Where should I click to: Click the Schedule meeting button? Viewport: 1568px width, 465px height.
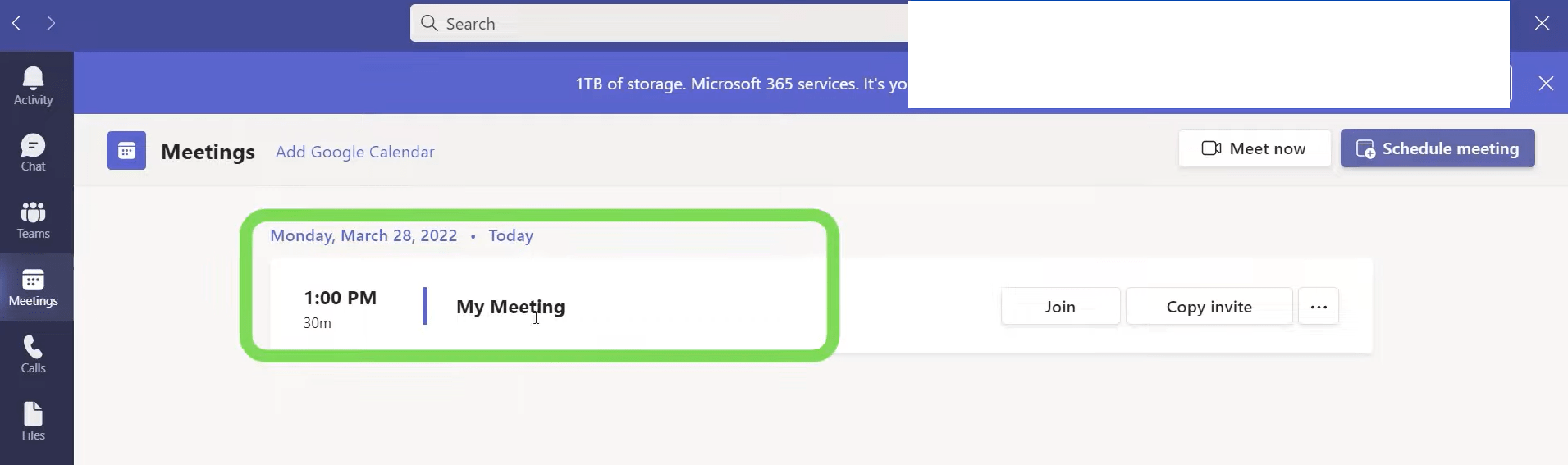(x=1438, y=148)
